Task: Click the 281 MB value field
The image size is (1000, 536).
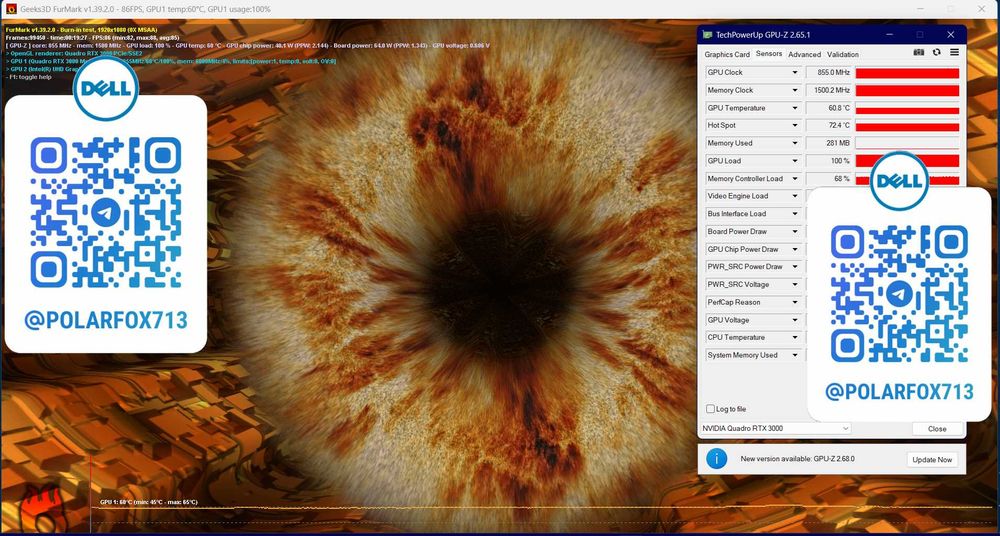Action: point(828,144)
